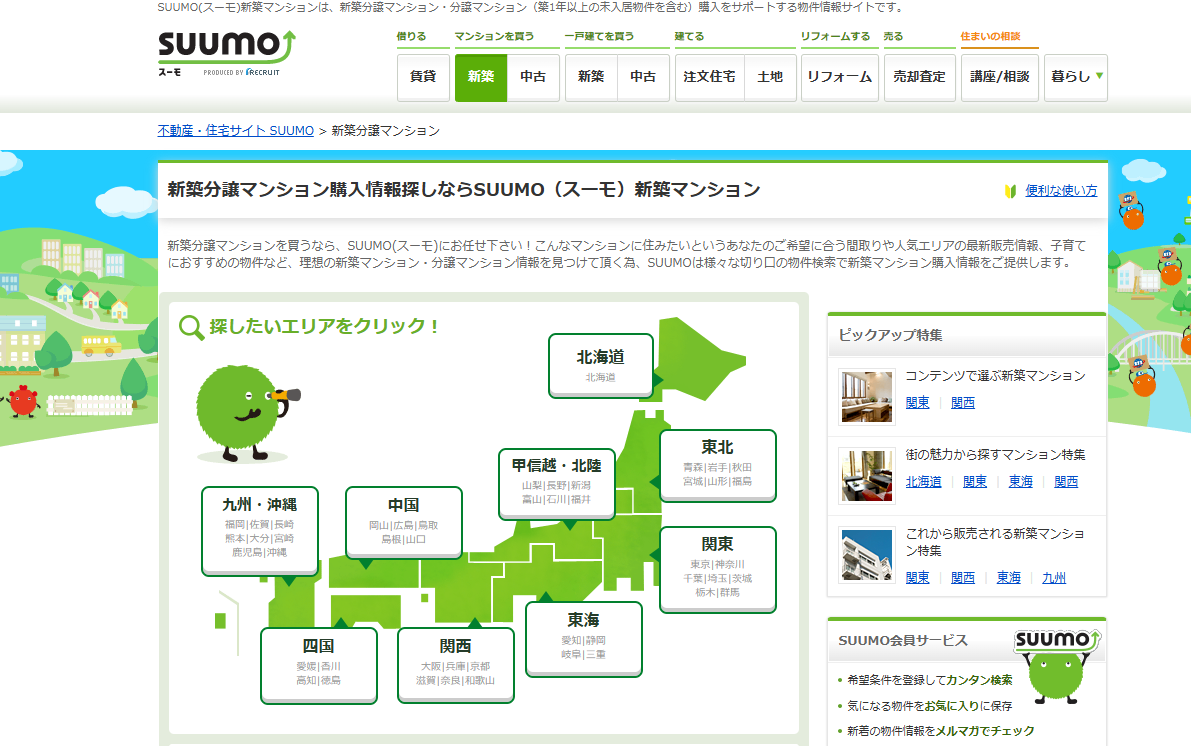Viewport: 1191px width, 746px height.
Task: Open the 便利な使い方 link
Action: [x=1061, y=191]
